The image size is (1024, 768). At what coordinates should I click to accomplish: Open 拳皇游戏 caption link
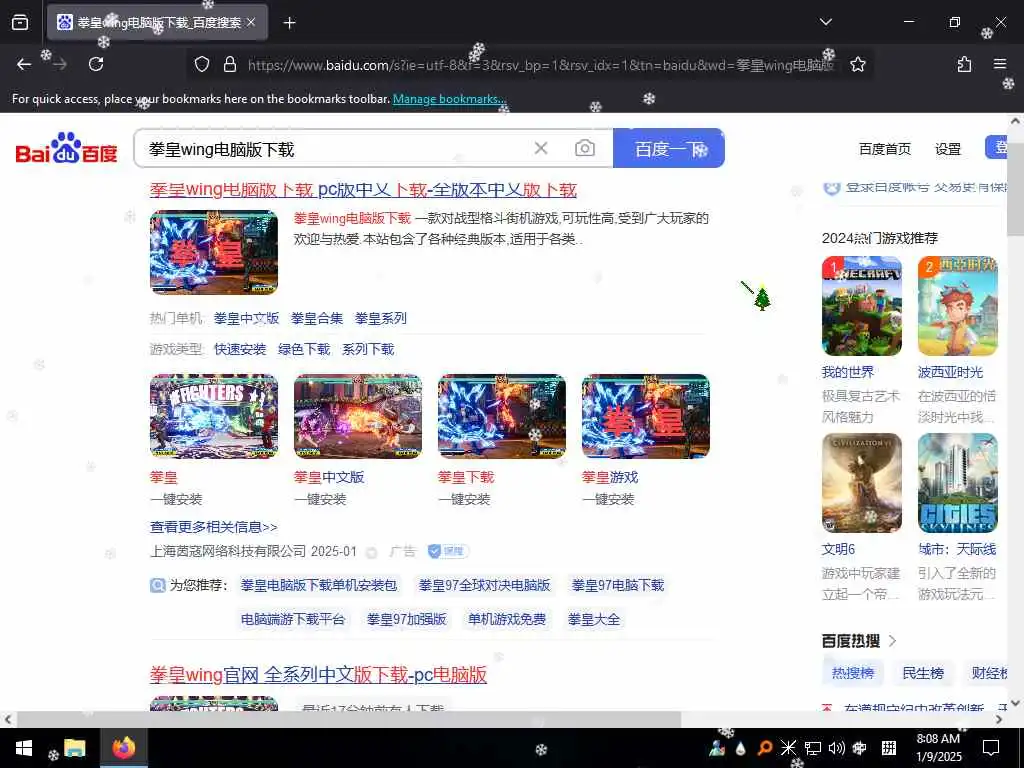(610, 477)
